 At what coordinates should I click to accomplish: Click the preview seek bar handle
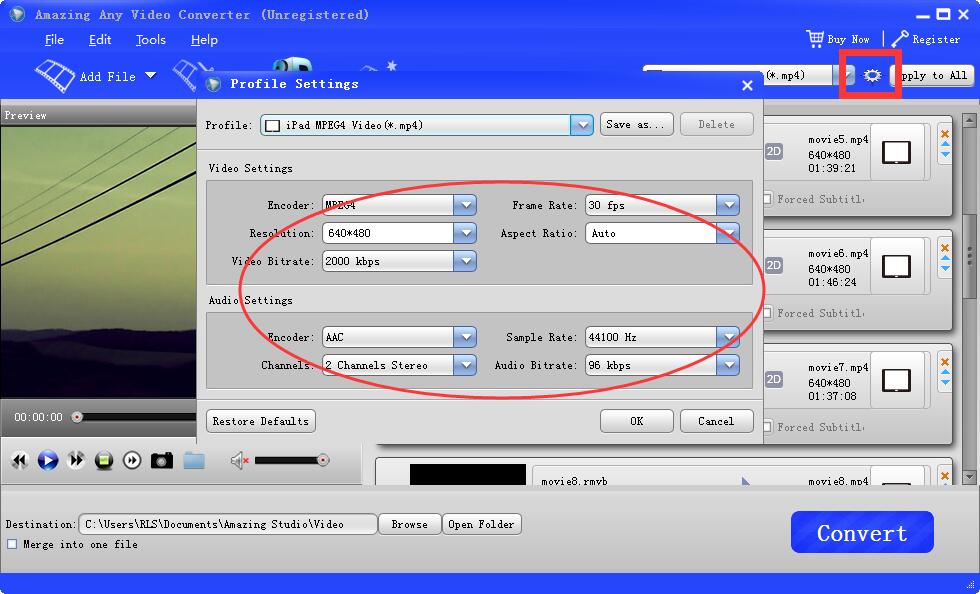tap(77, 416)
